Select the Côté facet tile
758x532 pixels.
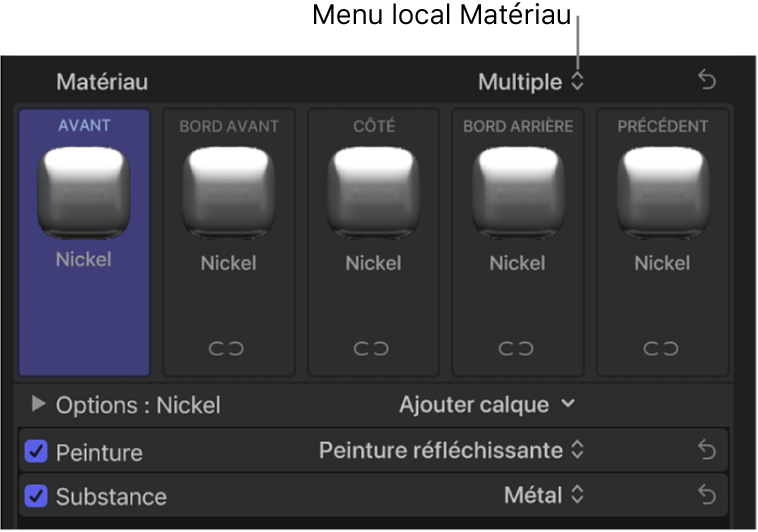click(373, 240)
